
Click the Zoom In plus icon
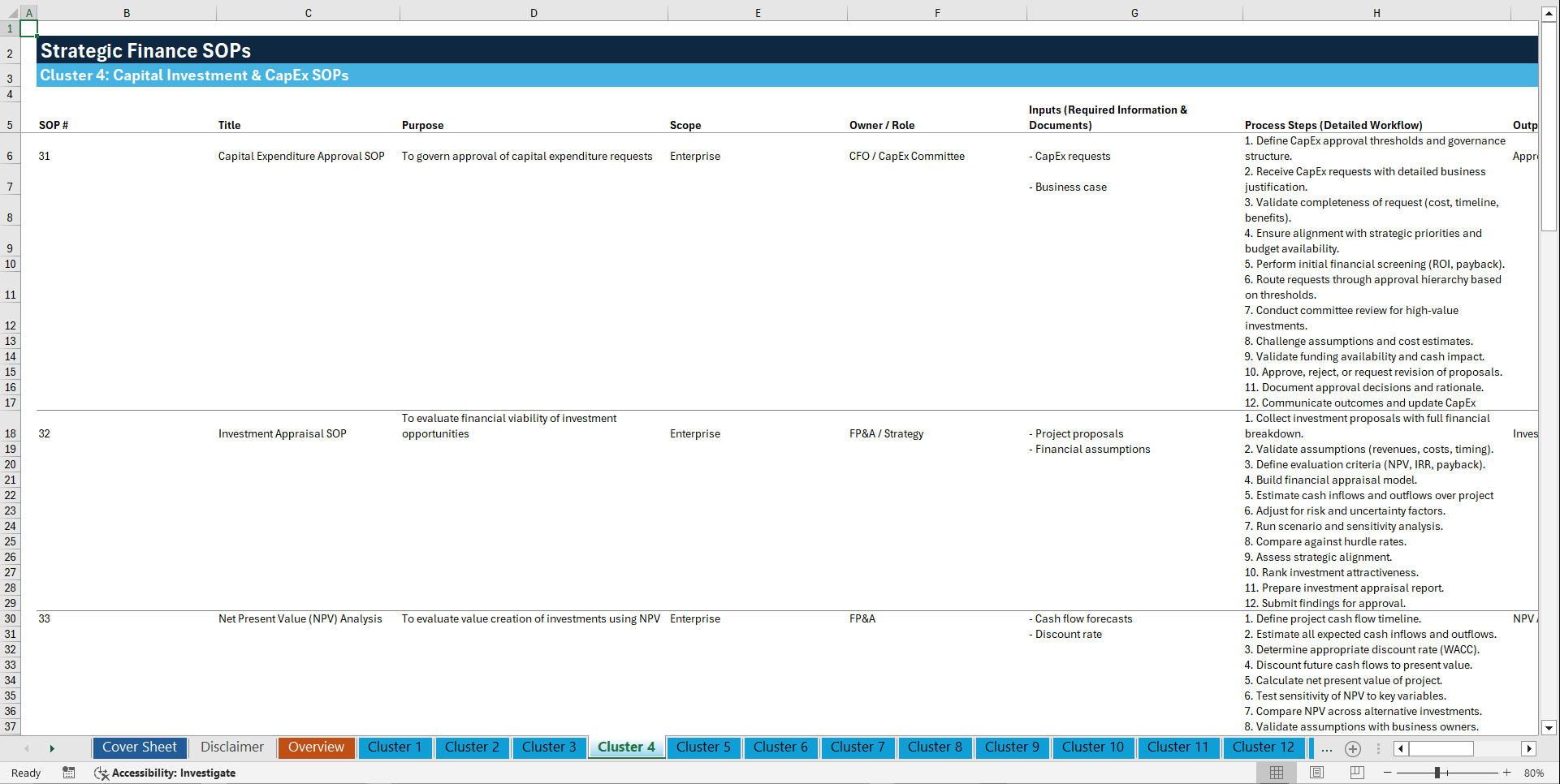point(1508,773)
